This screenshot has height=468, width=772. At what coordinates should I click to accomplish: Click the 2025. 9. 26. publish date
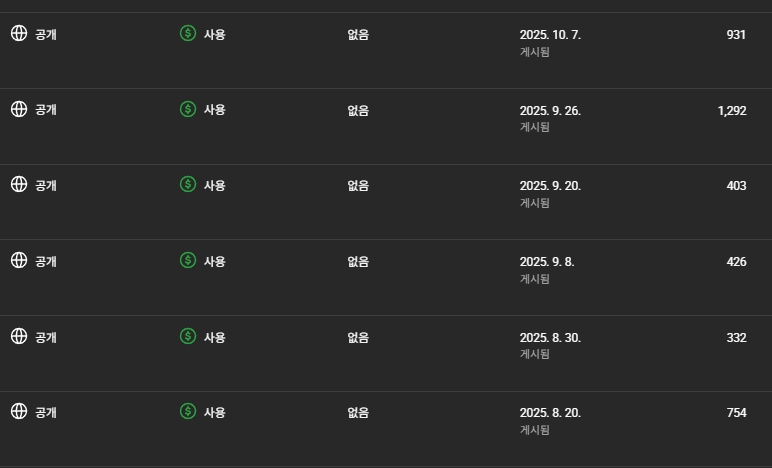(x=550, y=111)
